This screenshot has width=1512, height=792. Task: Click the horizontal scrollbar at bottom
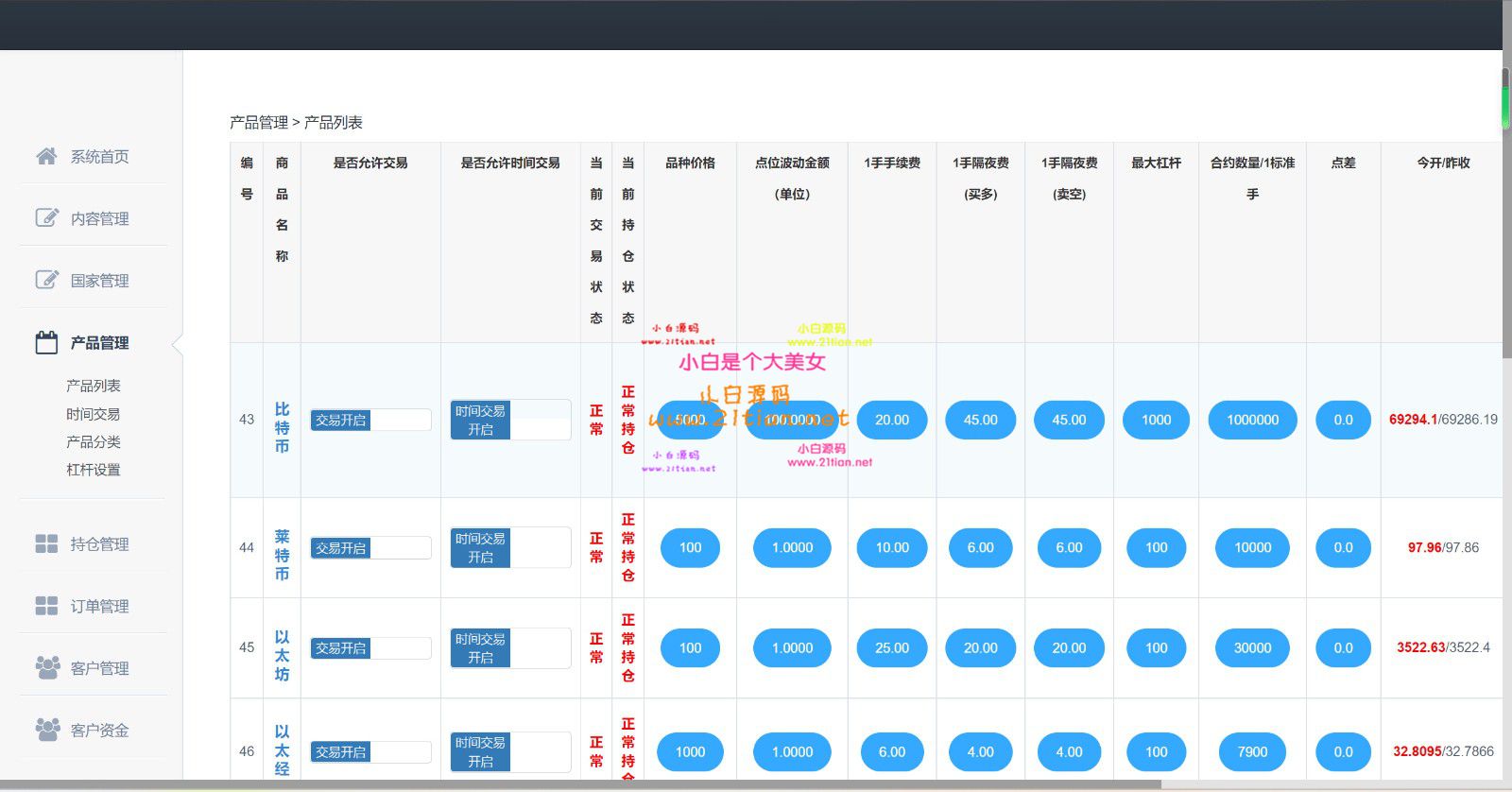(581, 784)
